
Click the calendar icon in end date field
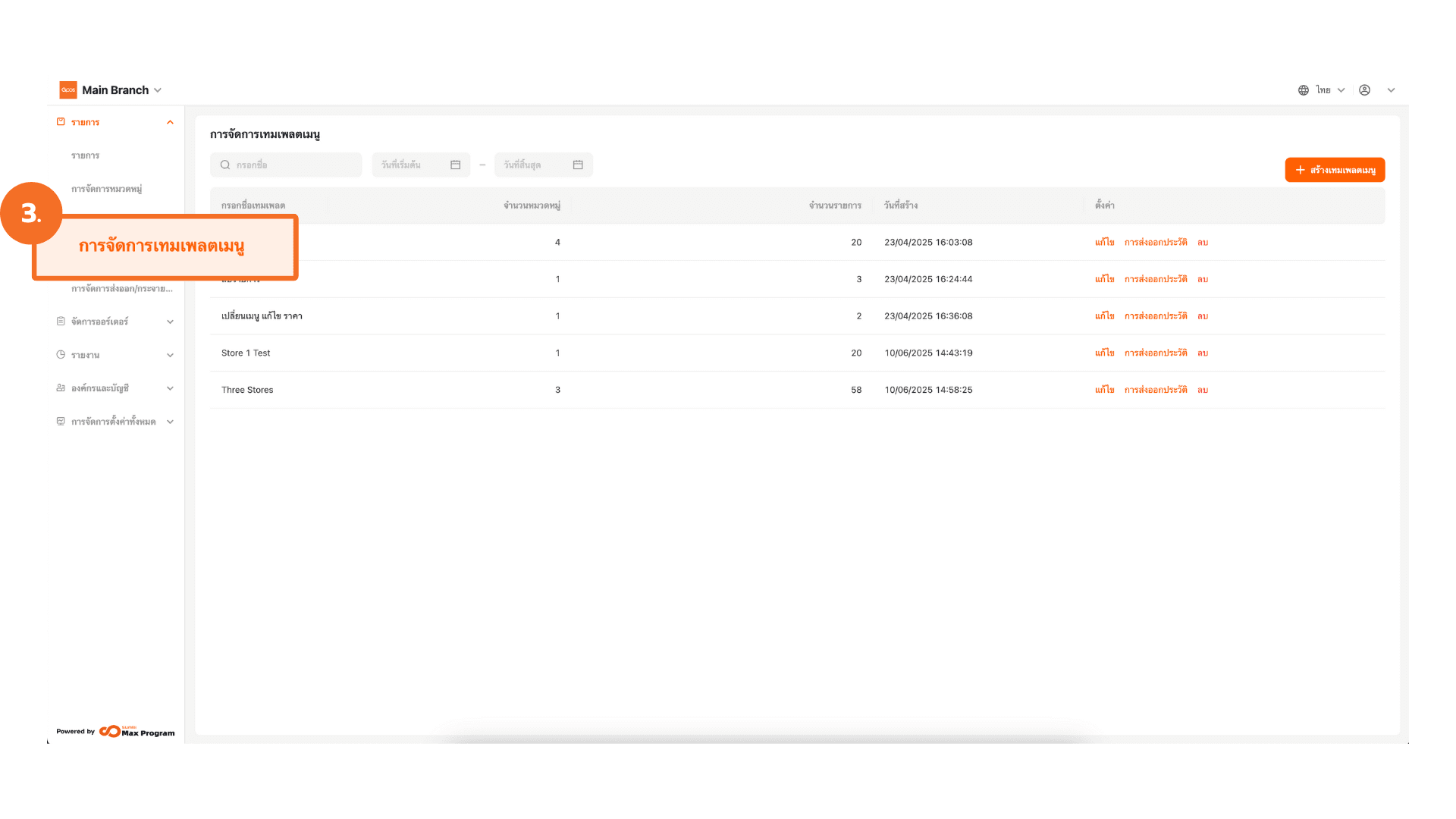578,165
